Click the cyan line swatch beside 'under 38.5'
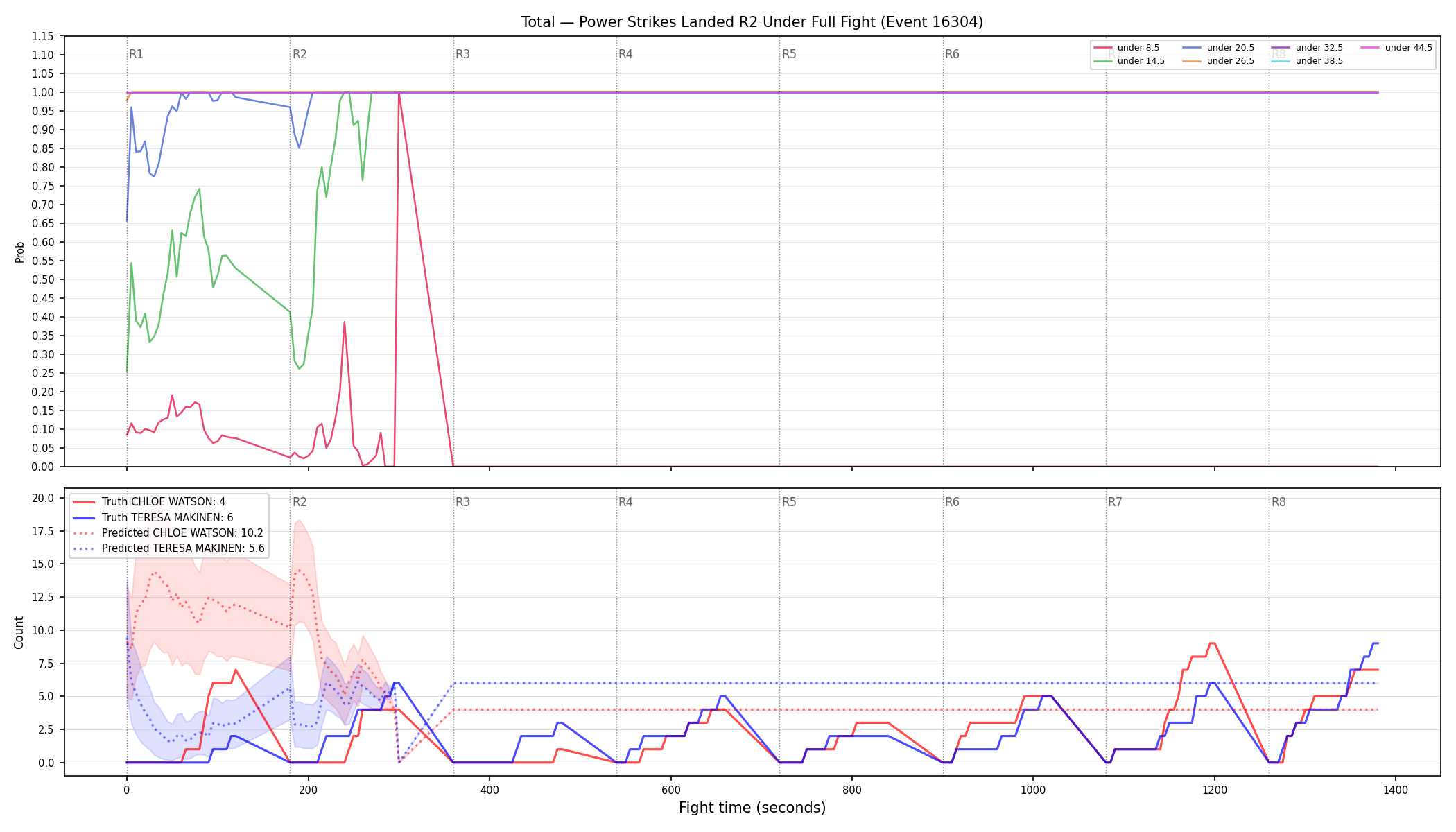This screenshot has height=832, width=1456. pos(1281,61)
